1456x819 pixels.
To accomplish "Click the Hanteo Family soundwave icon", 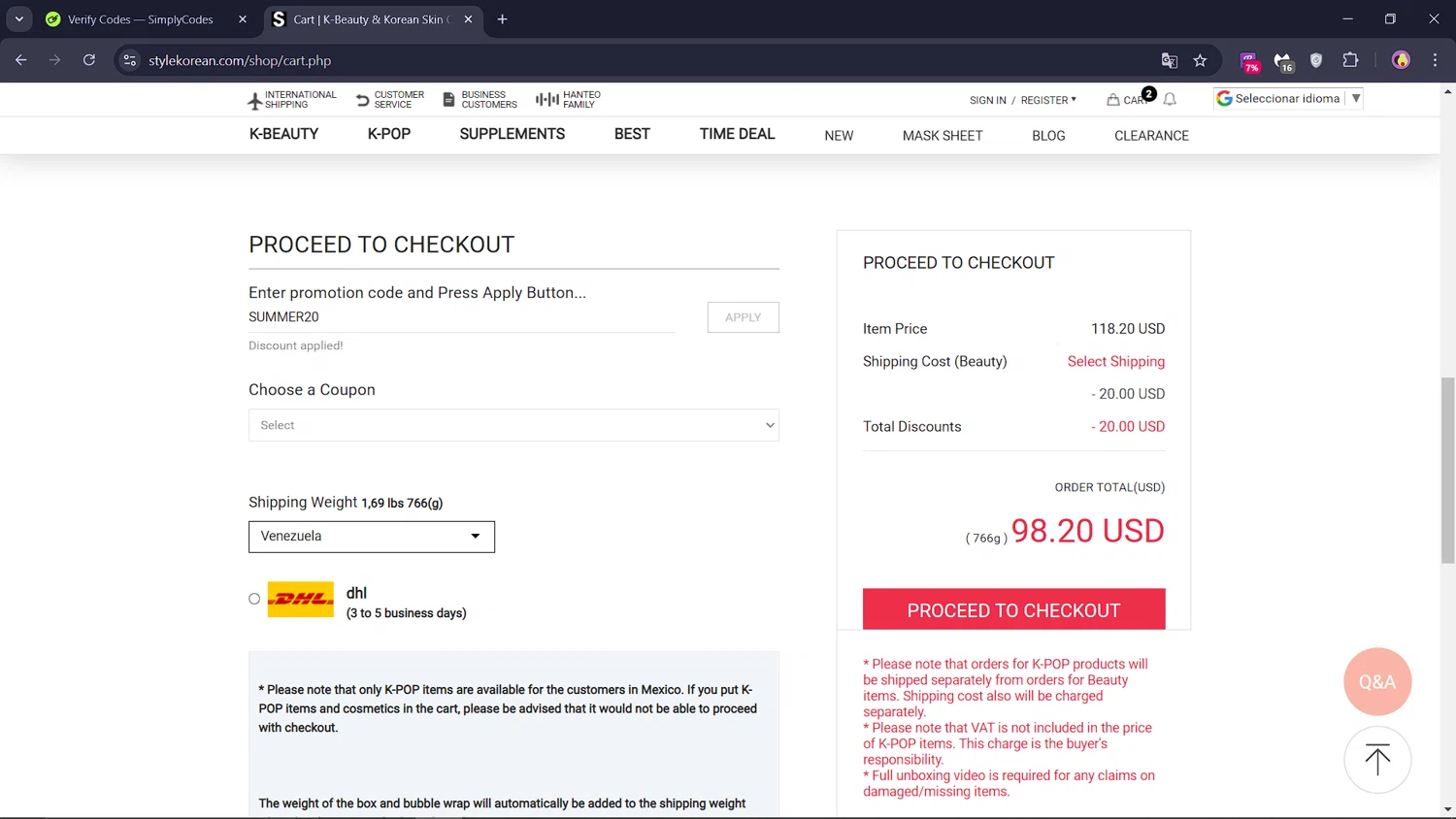I will pyautogui.click(x=546, y=100).
